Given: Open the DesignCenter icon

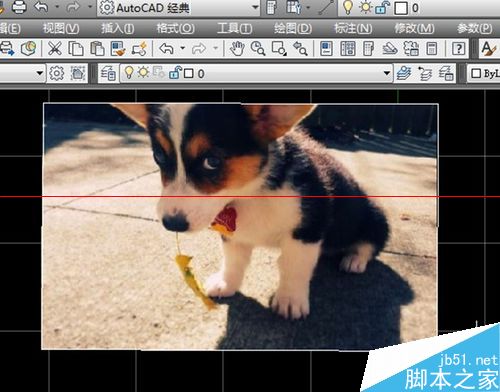Looking at the screenshot, I should [x=348, y=49].
